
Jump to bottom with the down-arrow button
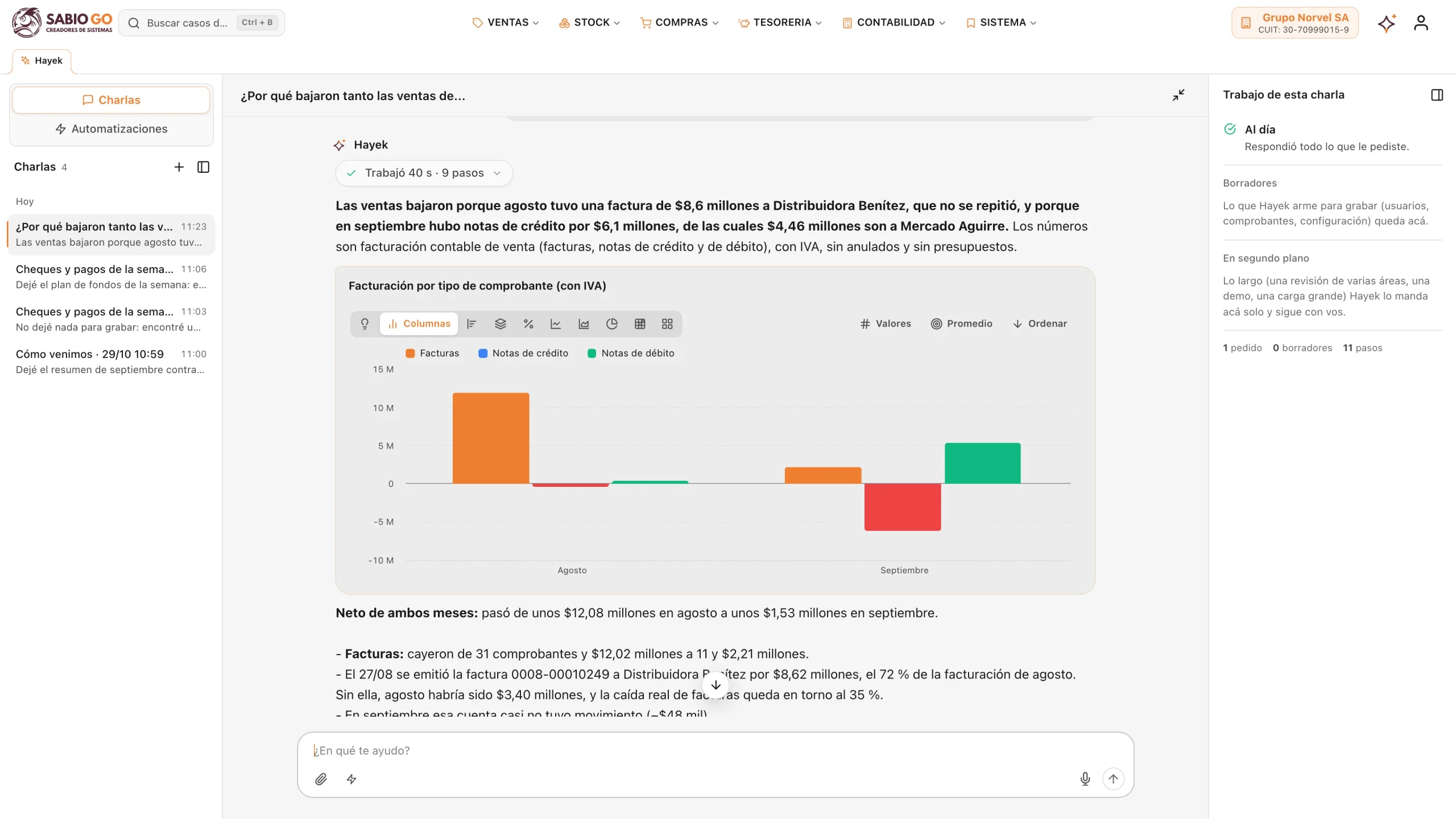(x=715, y=685)
